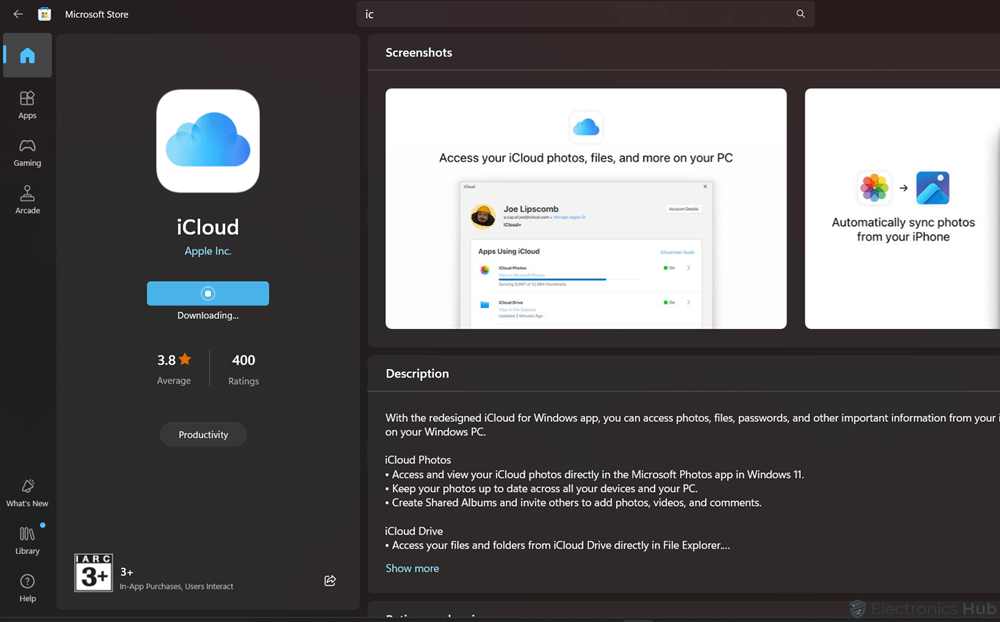
Task: Click the share icon for iCloud
Action: click(x=330, y=581)
